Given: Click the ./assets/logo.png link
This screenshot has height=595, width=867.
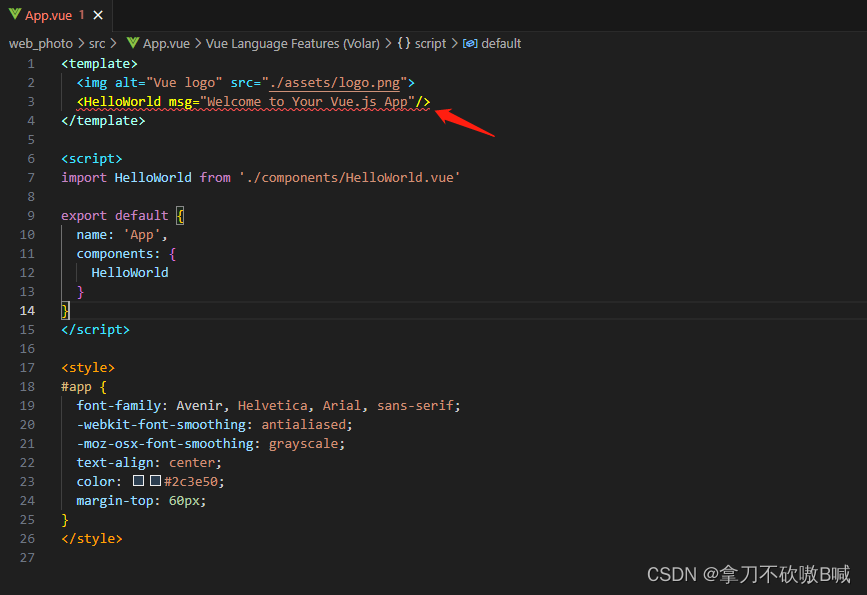Looking at the screenshot, I should click(x=335, y=83).
